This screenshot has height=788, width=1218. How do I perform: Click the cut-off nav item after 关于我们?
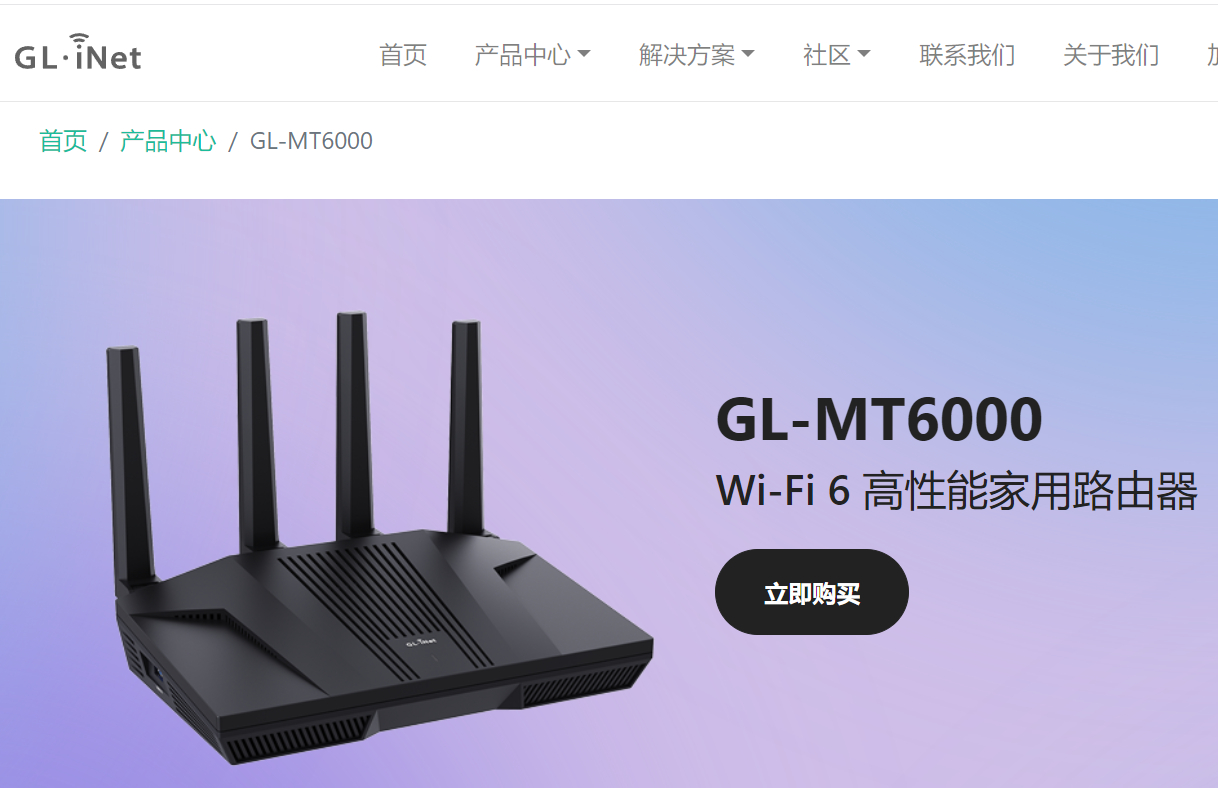(x=1212, y=54)
